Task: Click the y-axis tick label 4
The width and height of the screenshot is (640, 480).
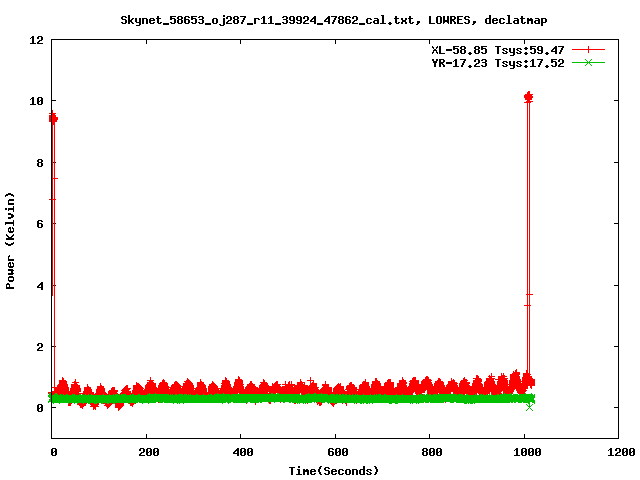Action: pos(40,286)
